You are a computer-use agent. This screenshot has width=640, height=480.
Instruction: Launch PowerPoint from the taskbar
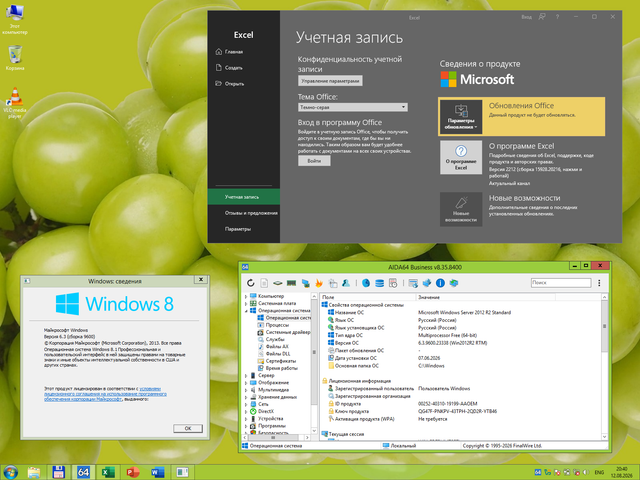tap(133, 472)
